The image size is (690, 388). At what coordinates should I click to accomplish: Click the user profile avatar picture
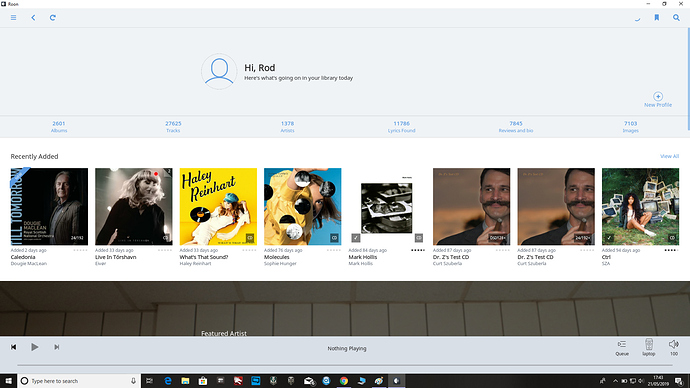point(219,71)
